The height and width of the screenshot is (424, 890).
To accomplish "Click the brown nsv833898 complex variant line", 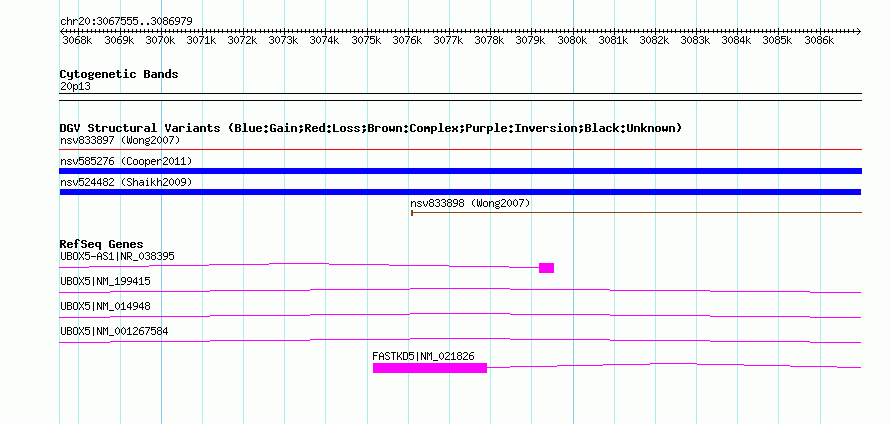I will coord(636,213).
